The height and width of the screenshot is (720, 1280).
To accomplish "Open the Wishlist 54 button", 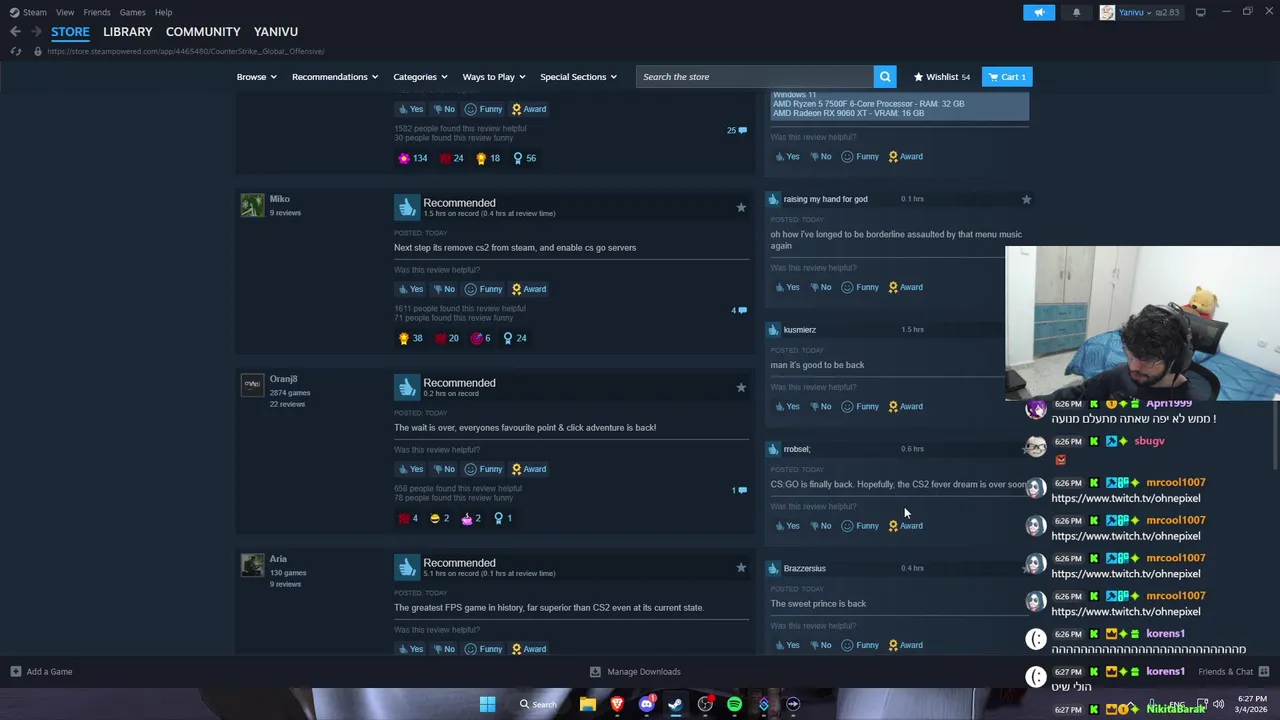I will point(942,77).
